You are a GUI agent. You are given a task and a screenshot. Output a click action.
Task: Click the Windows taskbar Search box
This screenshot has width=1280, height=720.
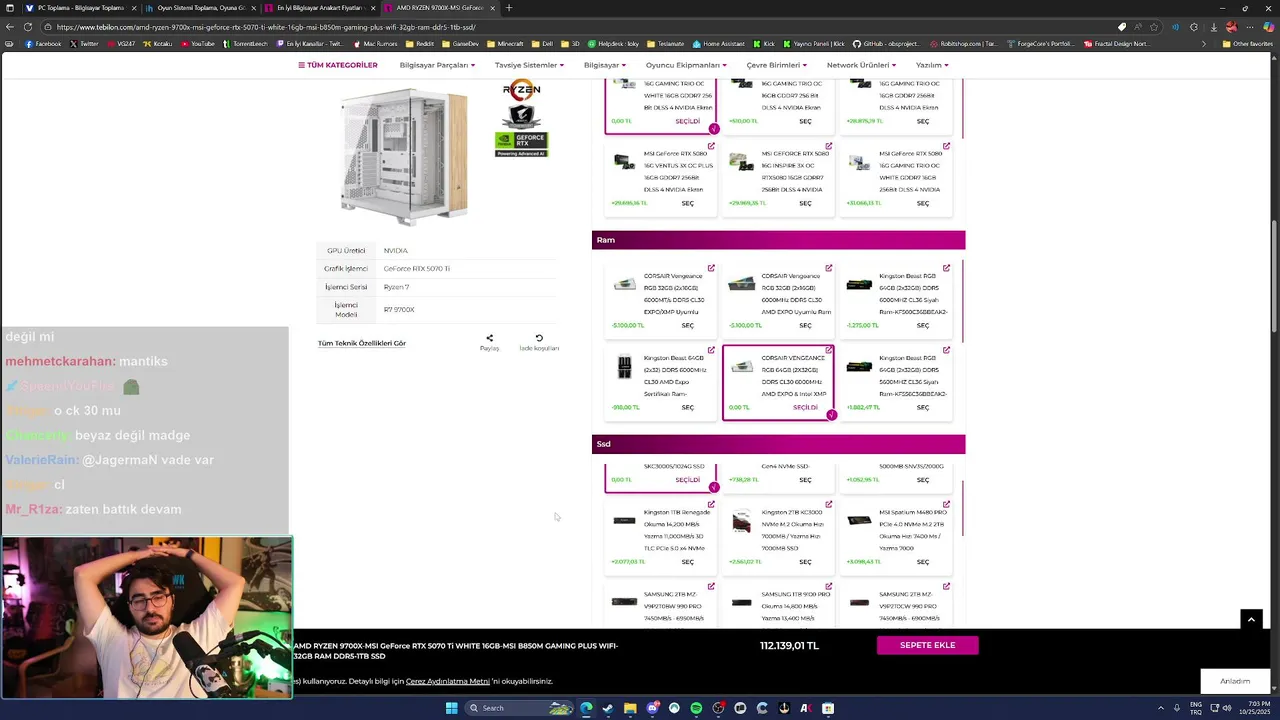click(520, 708)
